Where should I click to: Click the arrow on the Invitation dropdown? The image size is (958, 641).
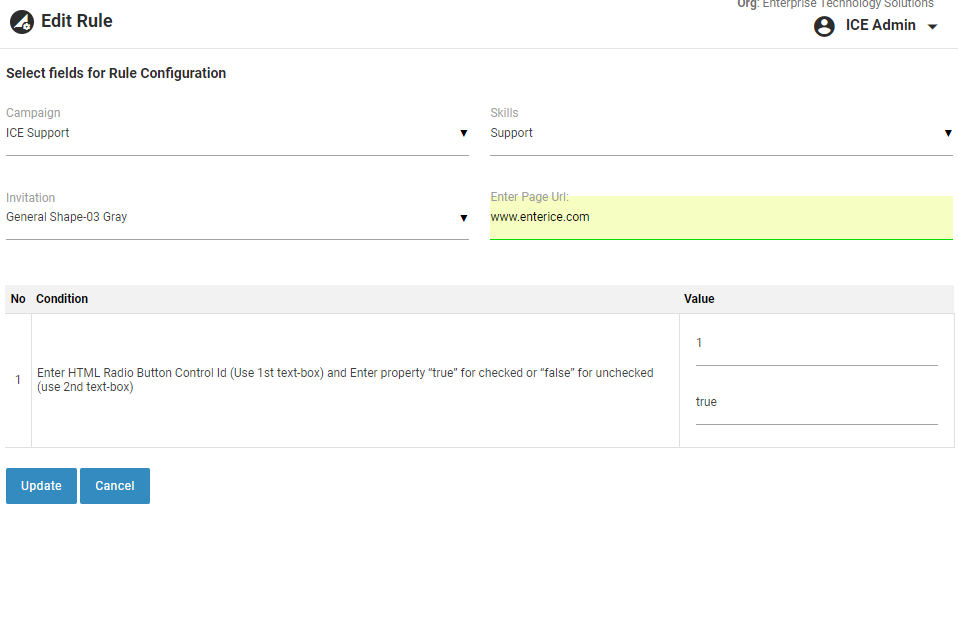[x=463, y=217]
